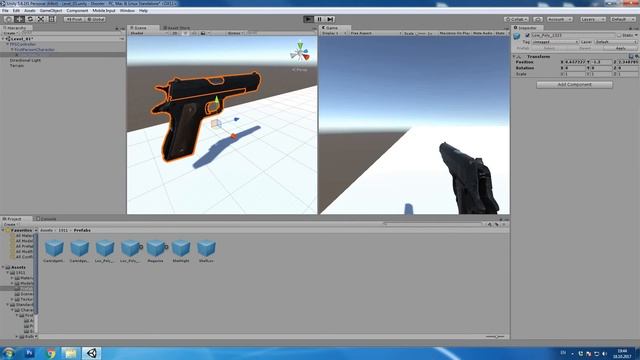Open the Account dropdown
Viewport: 640px width, 360px height.
pyautogui.click(x=560, y=19)
